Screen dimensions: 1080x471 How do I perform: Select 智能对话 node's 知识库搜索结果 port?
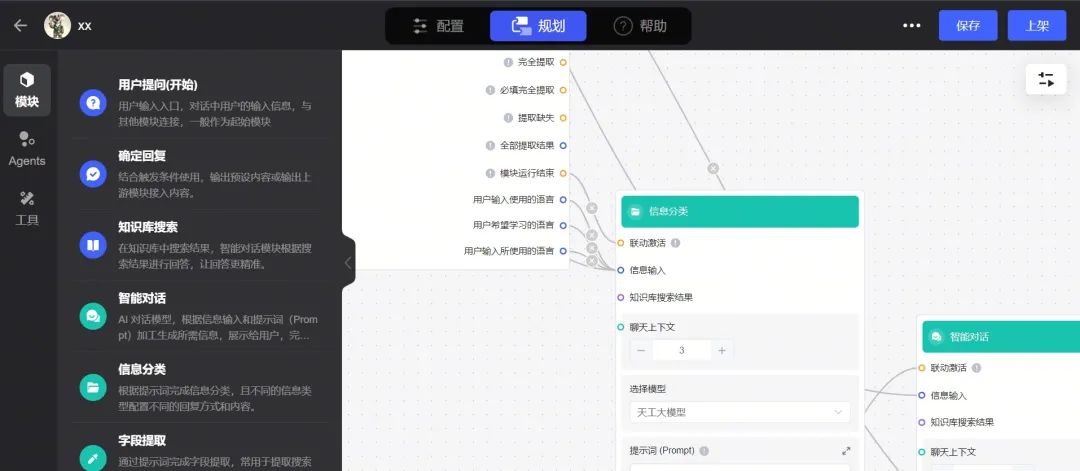[x=922, y=422]
